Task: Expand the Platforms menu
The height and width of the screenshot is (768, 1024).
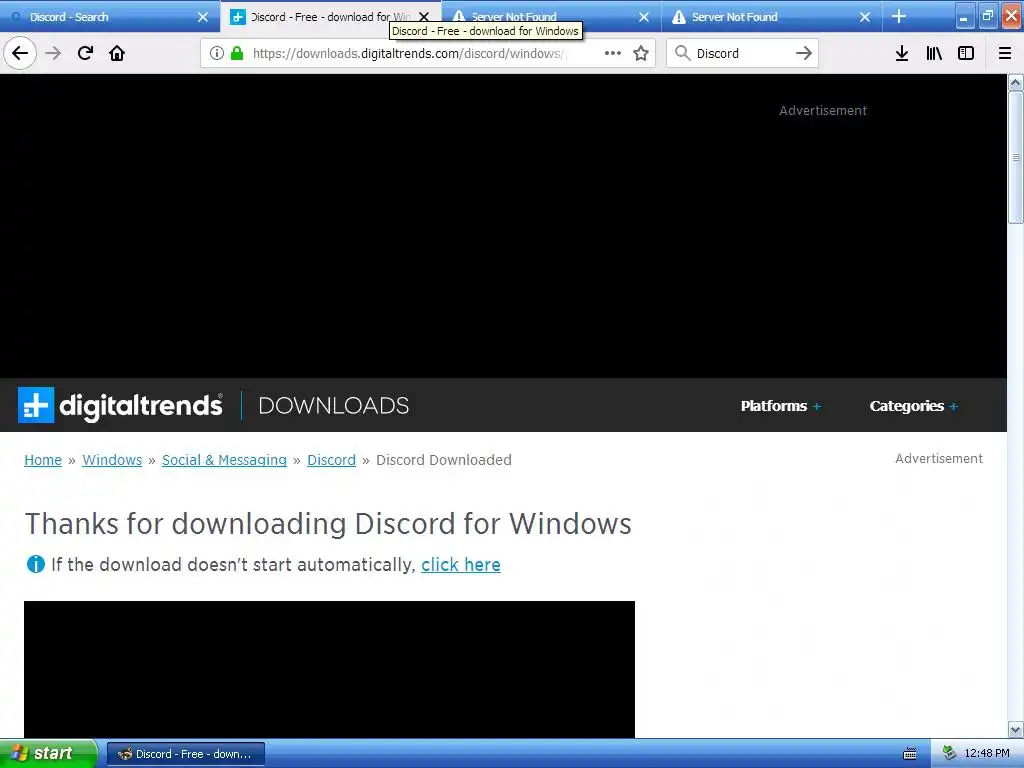Action: point(780,406)
